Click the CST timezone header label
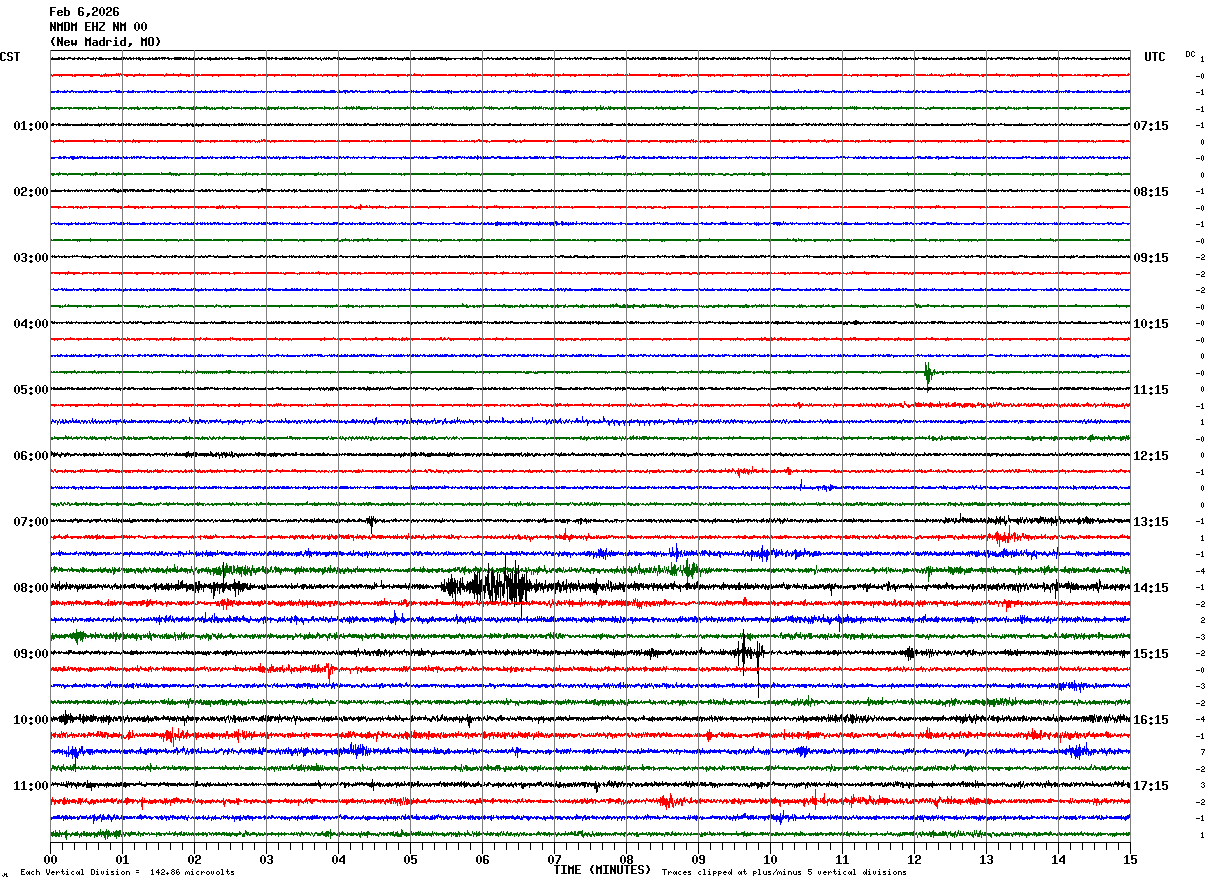Viewport: 1210px width, 886px height. pos(10,57)
